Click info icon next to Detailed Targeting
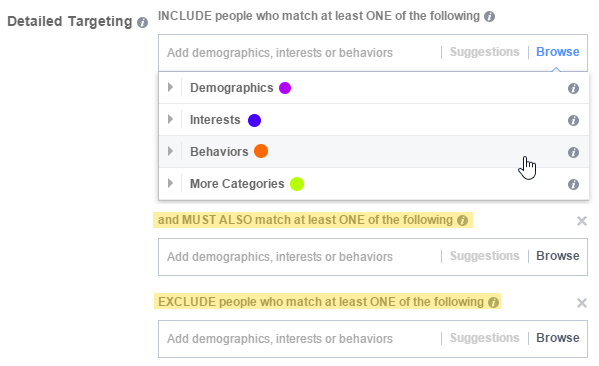Viewport: 599px width, 366px height. pos(142,23)
